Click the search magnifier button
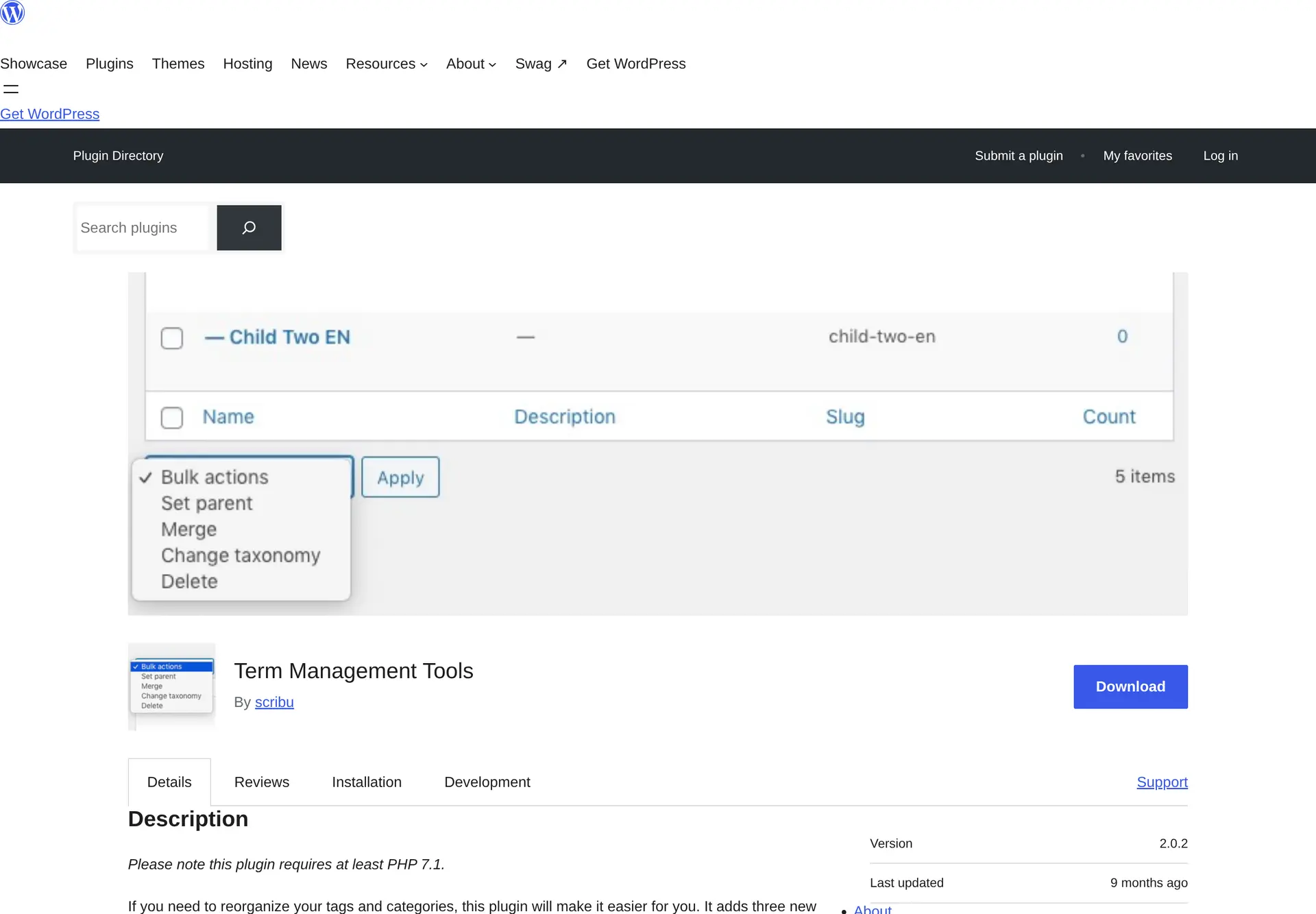The height and width of the screenshot is (914, 1316). (249, 228)
